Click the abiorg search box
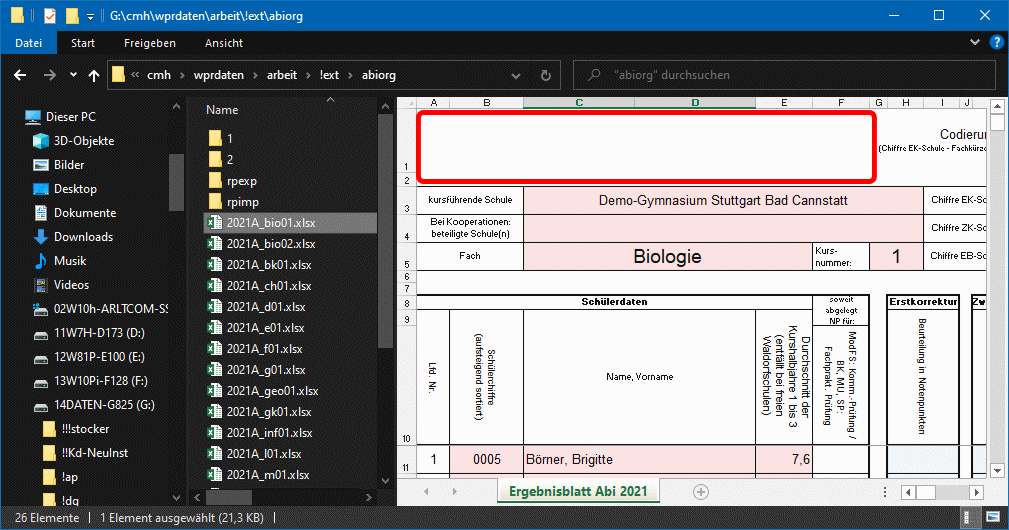This screenshot has width=1009, height=530. click(790, 75)
